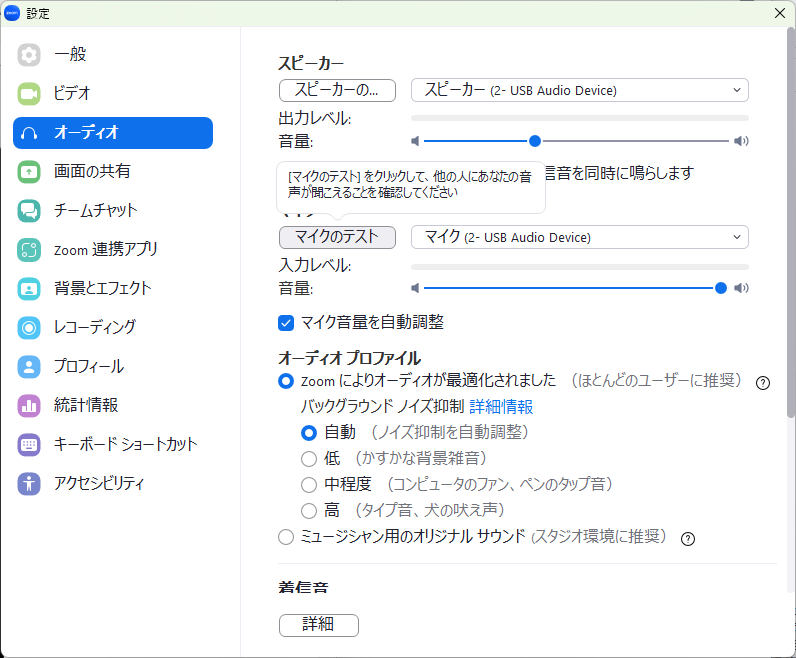796x658 pixels.
Task: Select レコーディング in the sidebar
Action: point(113,327)
